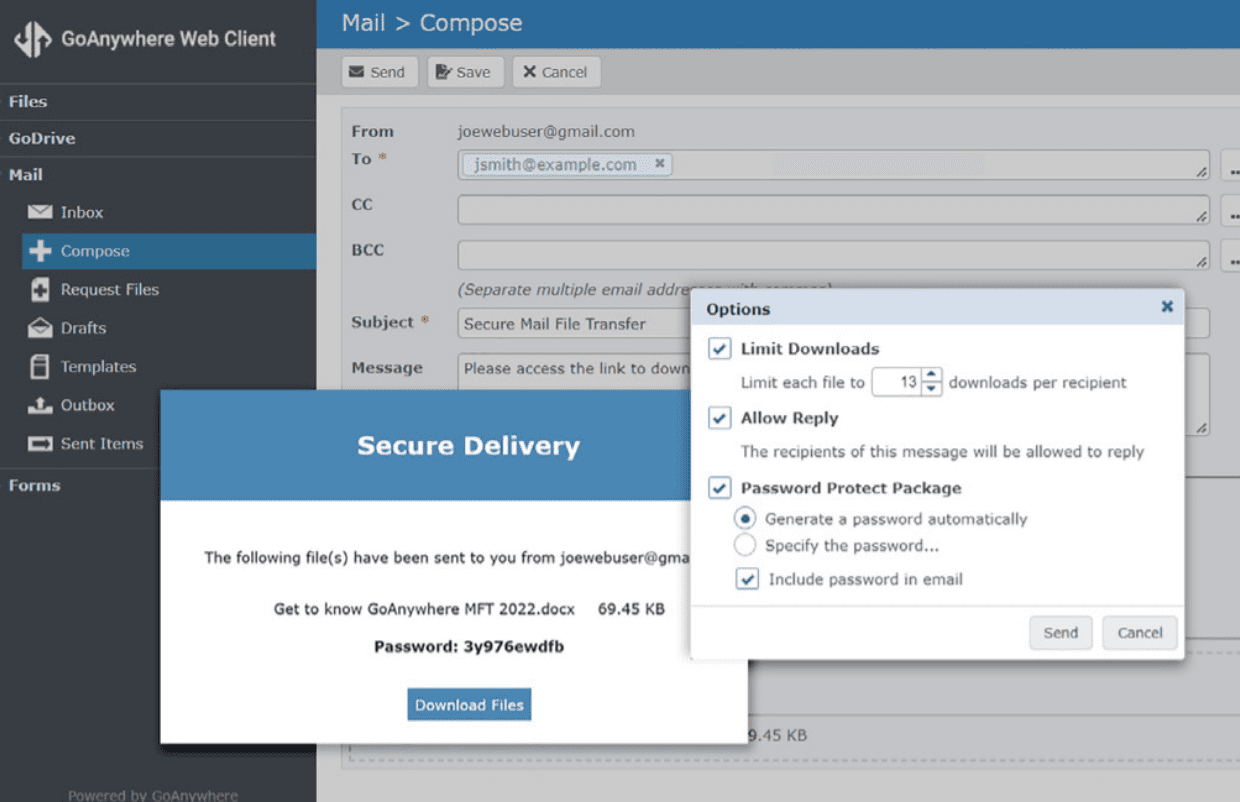The height and width of the screenshot is (802, 1240).
Task: Click the Download Files button
Action: click(469, 704)
